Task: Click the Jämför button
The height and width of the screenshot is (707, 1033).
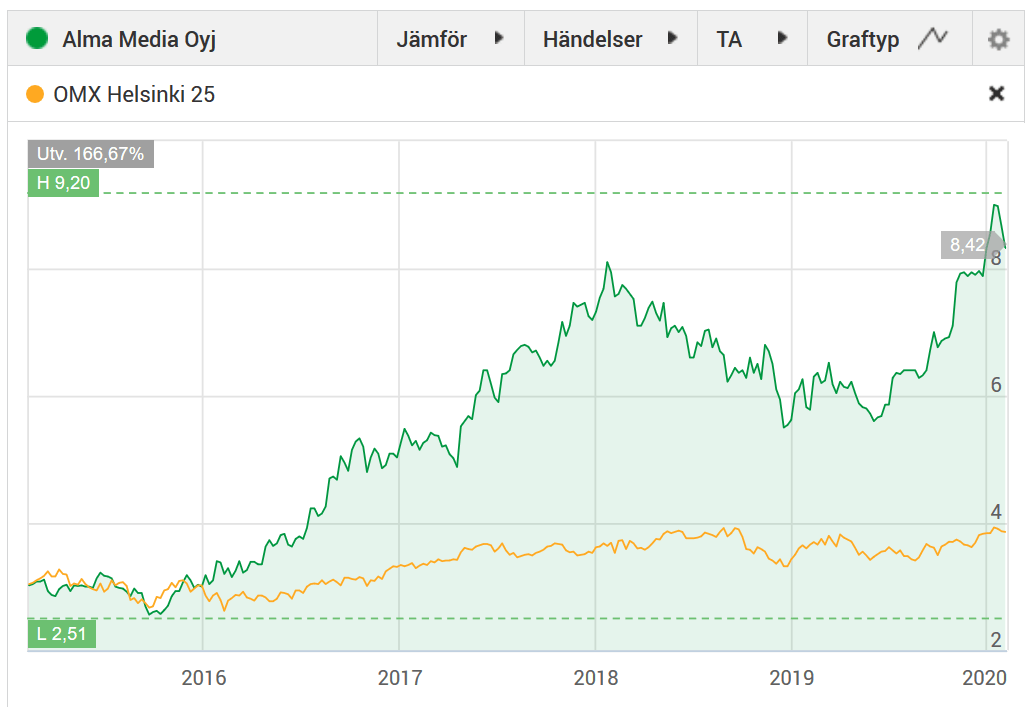Action: (x=432, y=39)
